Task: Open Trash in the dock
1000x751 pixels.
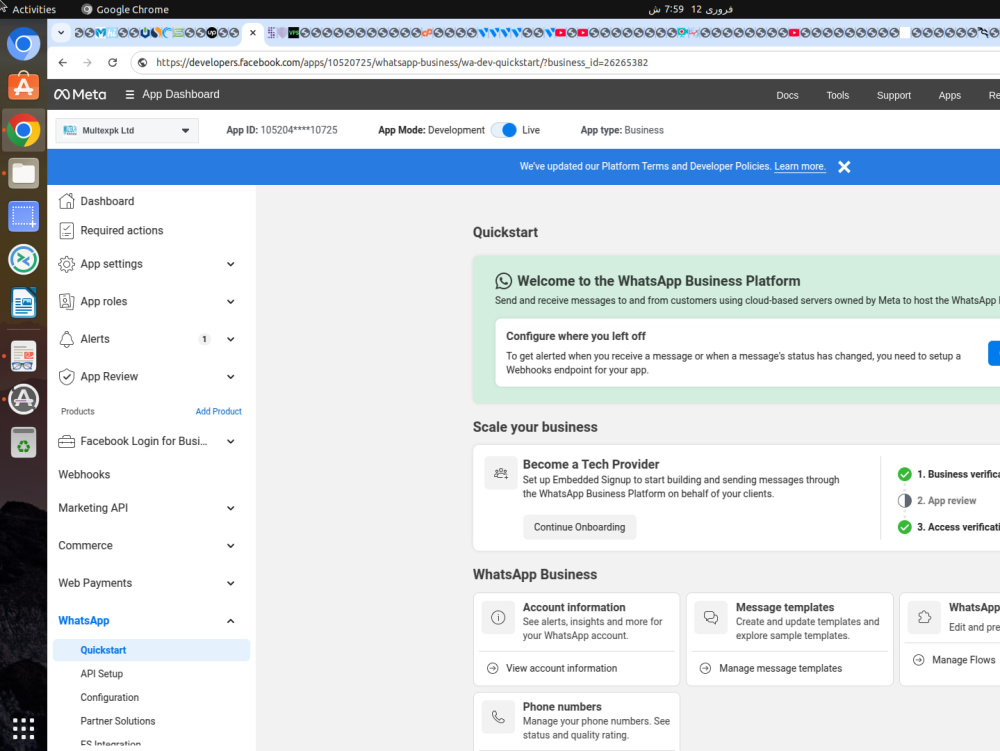Action: (24, 442)
